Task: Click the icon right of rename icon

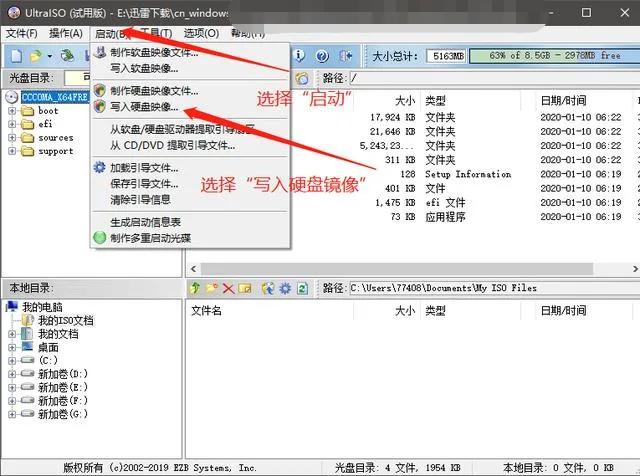Action: [x=268, y=289]
